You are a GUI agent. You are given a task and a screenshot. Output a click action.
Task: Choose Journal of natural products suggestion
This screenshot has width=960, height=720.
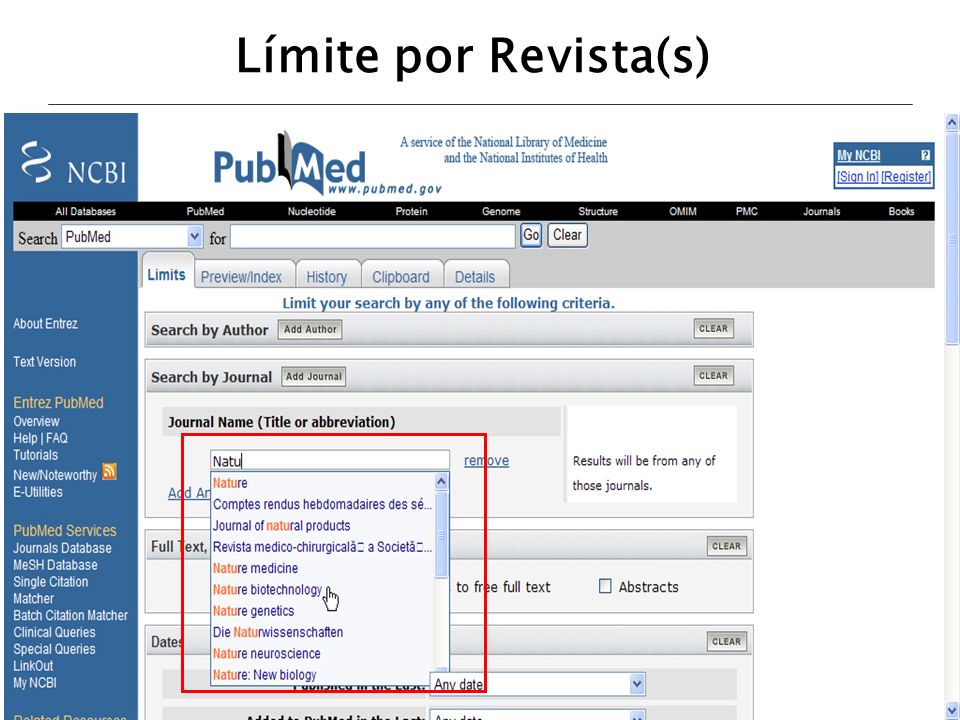tap(282, 526)
